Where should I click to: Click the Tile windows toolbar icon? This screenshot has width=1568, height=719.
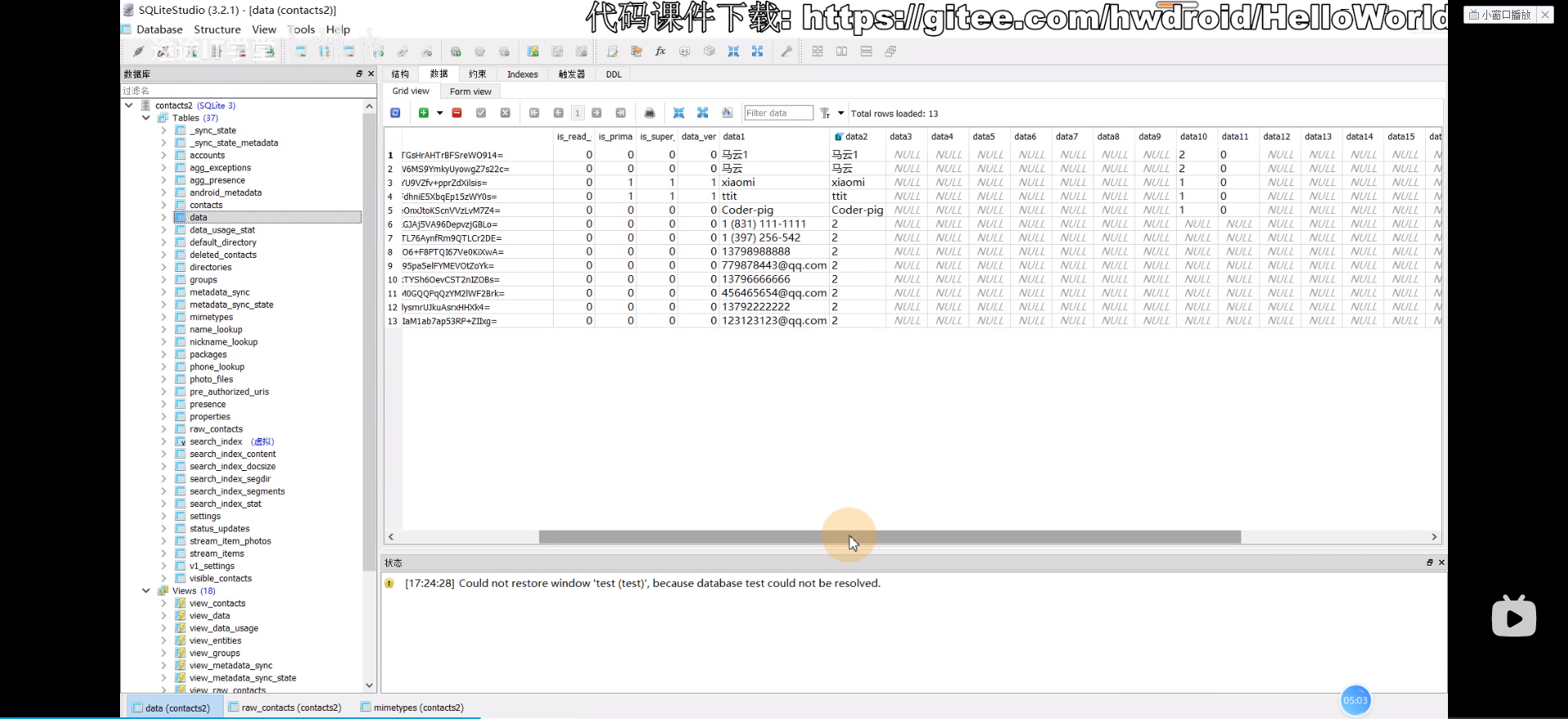point(817,51)
